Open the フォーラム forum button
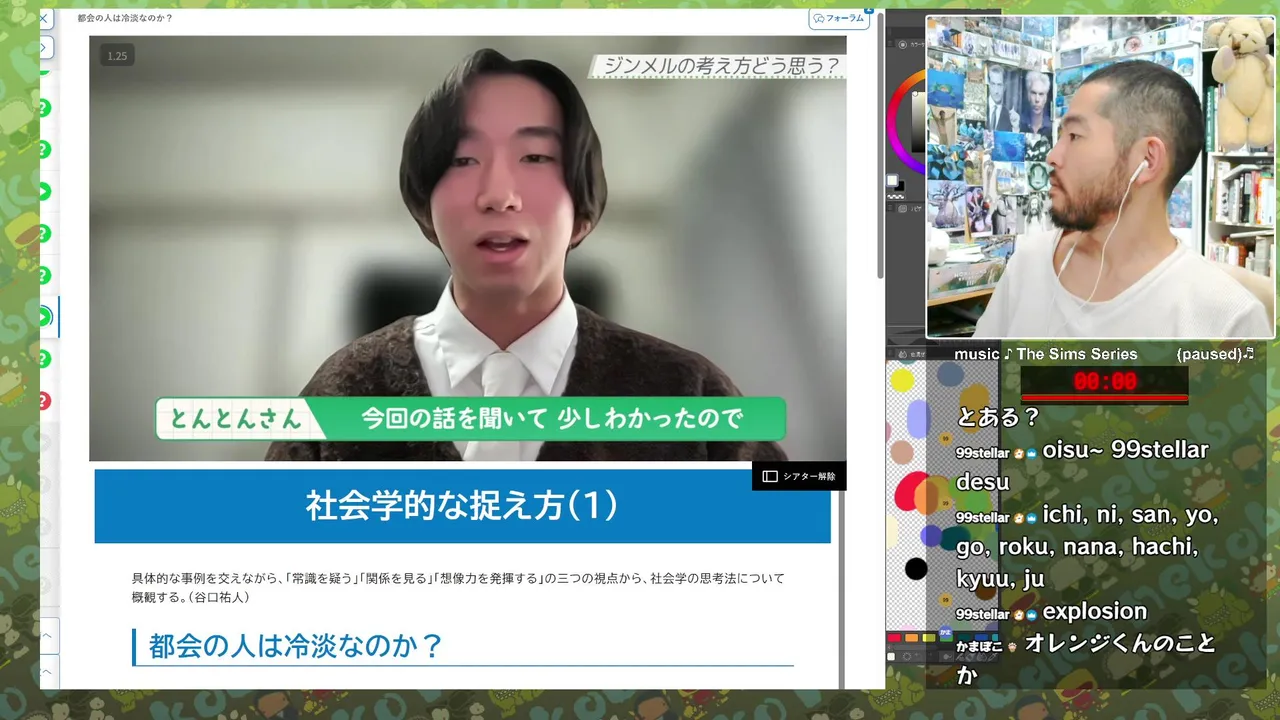1280x720 pixels. pos(839,18)
